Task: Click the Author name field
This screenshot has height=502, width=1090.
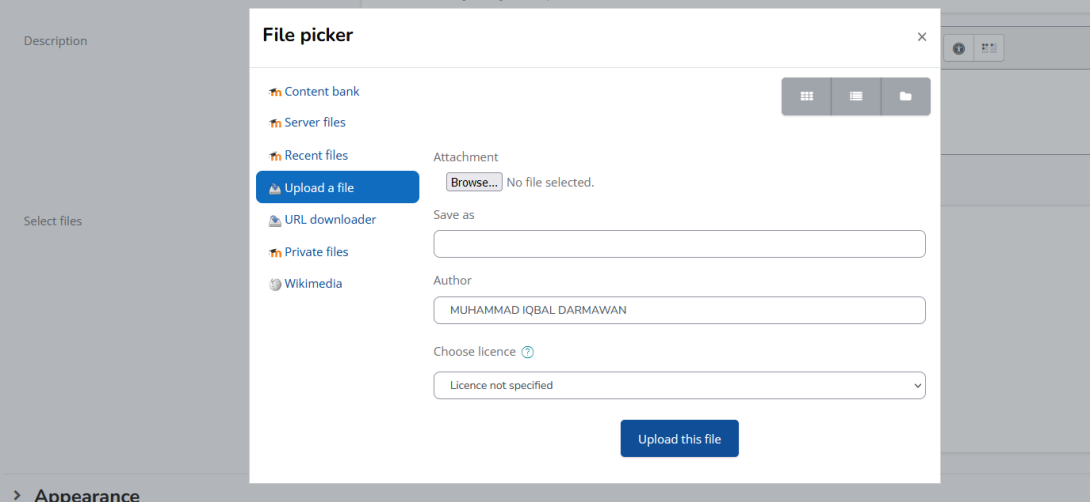Action: [x=679, y=310]
